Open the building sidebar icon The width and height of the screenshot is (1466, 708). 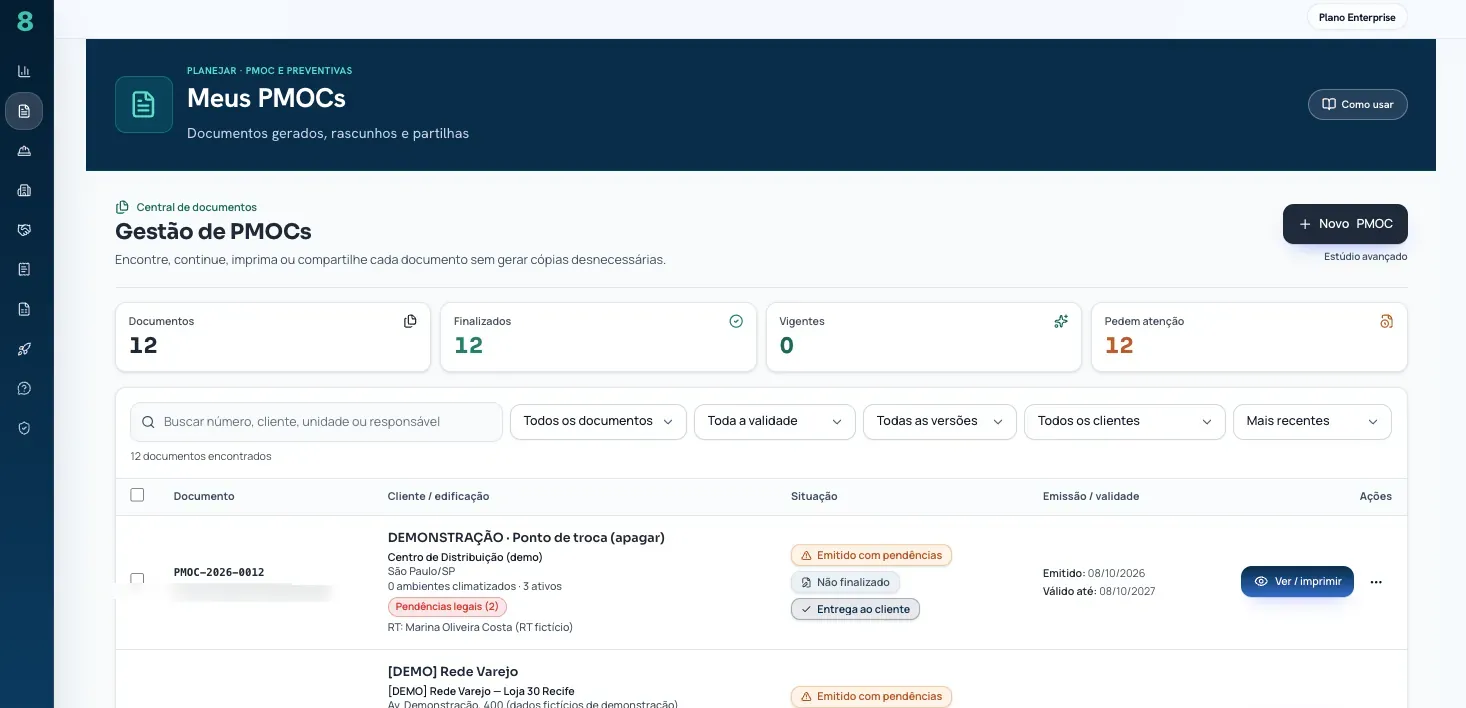(24, 190)
